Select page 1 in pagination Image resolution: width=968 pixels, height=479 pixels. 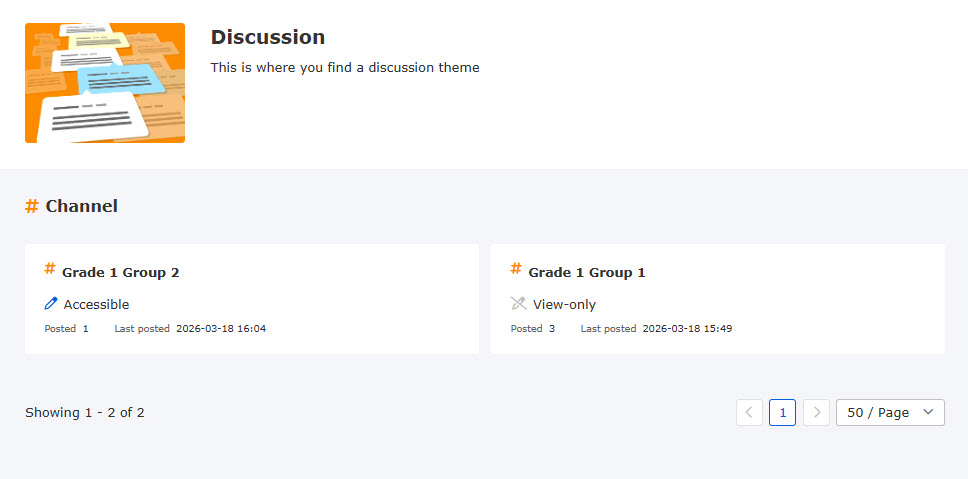pyautogui.click(x=782, y=412)
